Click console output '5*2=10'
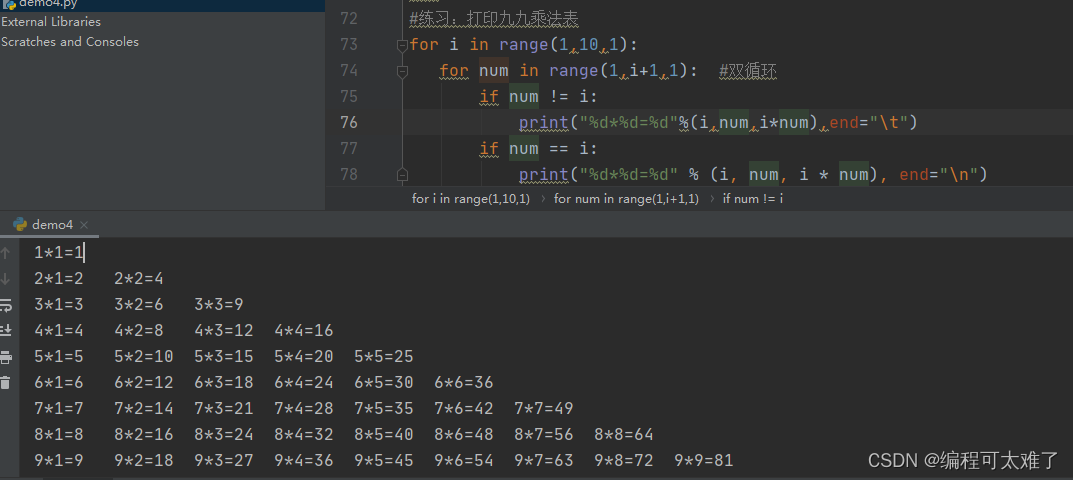This screenshot has height=480, width=1073. coord(144,357)
